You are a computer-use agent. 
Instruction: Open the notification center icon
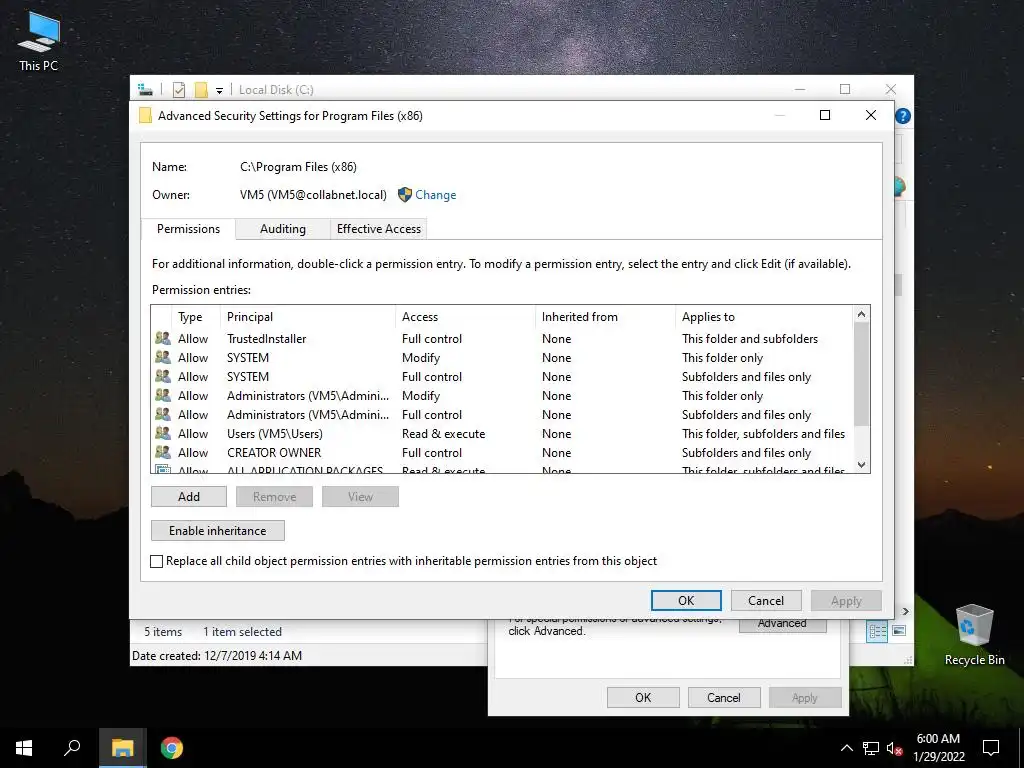point(991,748)
